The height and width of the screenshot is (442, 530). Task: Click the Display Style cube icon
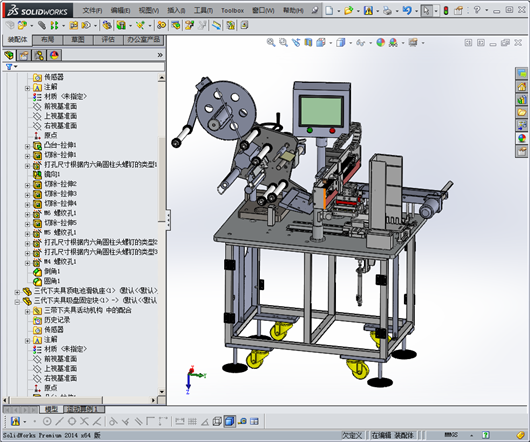[x=341, y=42]
